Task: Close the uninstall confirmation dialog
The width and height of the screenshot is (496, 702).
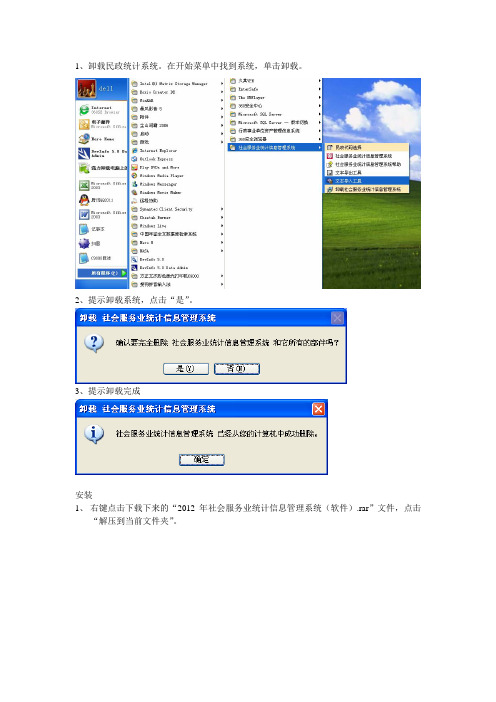Action: coord(338,318)
